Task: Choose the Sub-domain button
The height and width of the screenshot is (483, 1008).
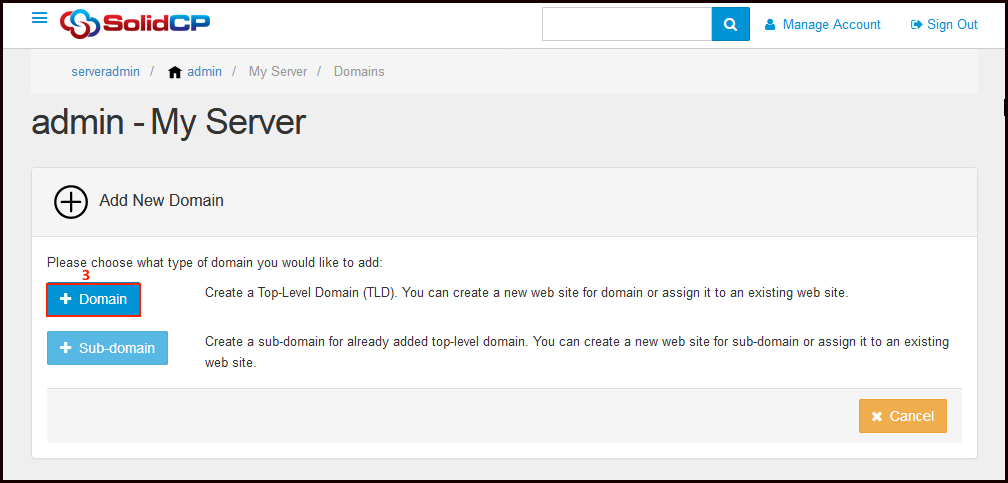Action: coord(108,348)
